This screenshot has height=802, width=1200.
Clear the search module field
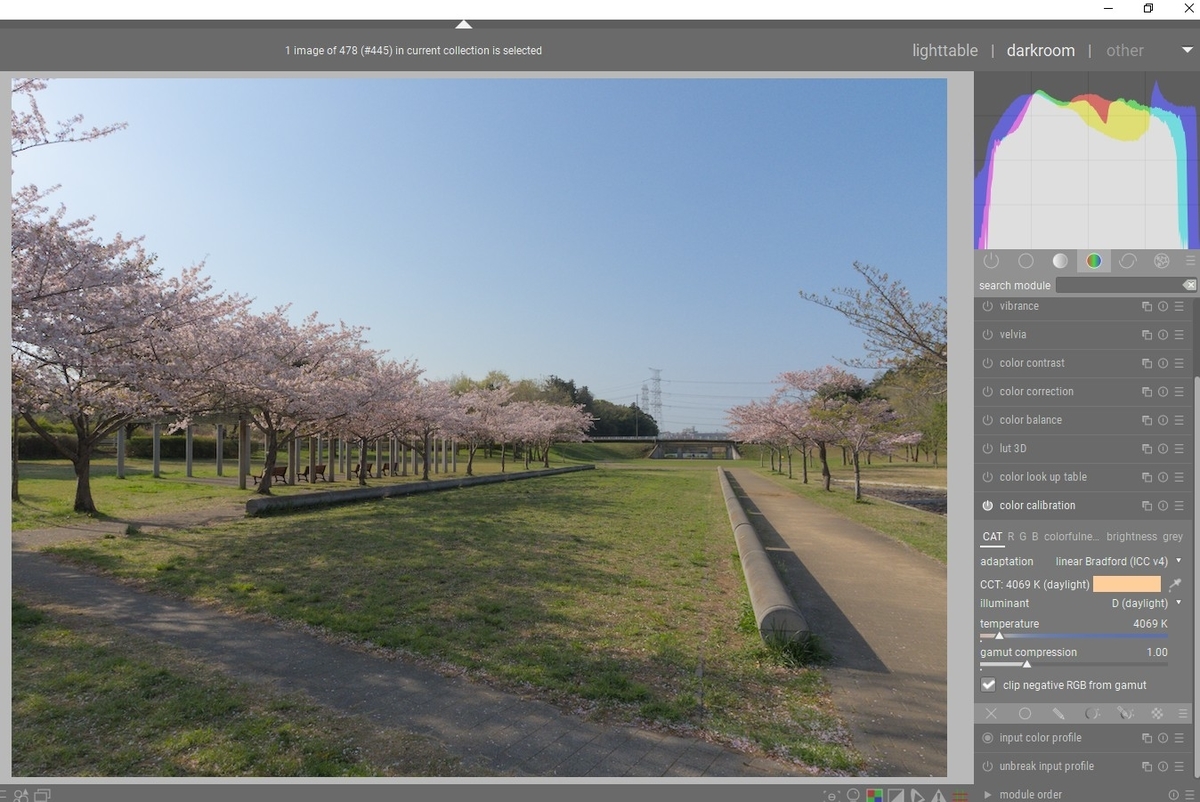[1188, 285]
